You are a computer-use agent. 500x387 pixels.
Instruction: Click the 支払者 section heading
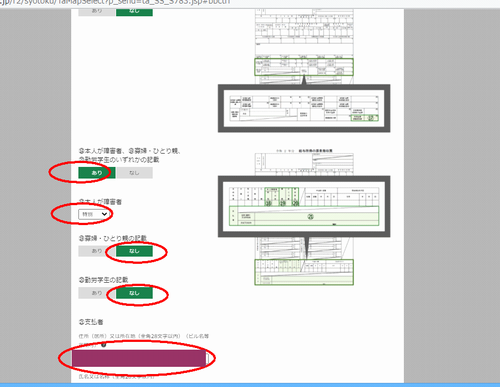[91, 322]
